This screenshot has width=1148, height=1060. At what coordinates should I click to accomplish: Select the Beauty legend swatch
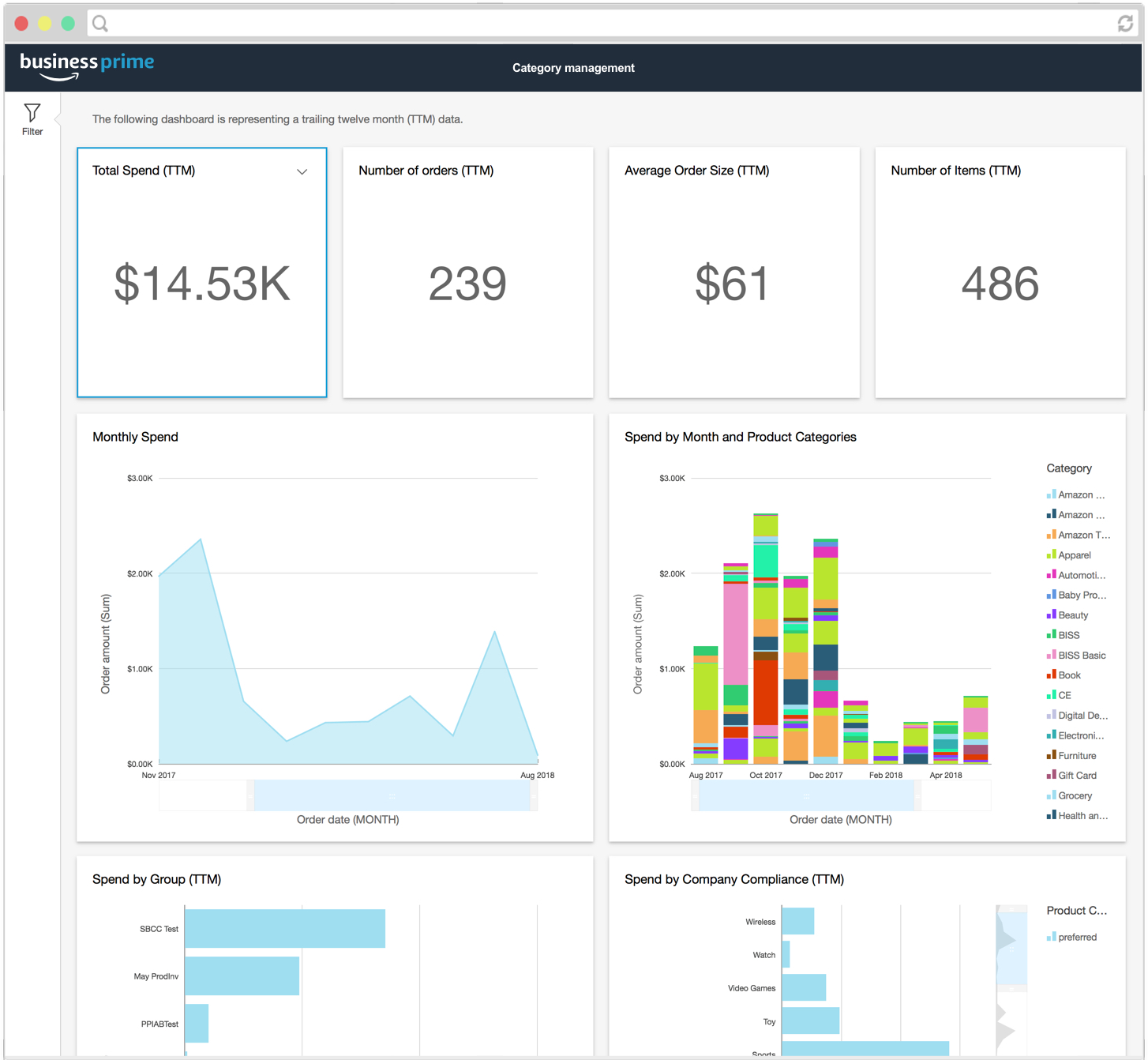point(1051,615)
